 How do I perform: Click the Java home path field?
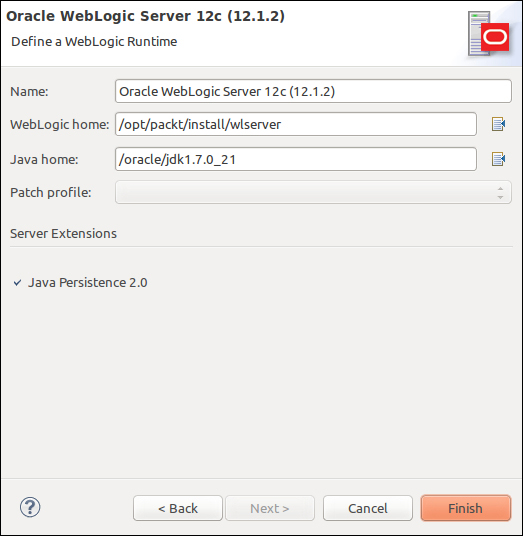296,159
